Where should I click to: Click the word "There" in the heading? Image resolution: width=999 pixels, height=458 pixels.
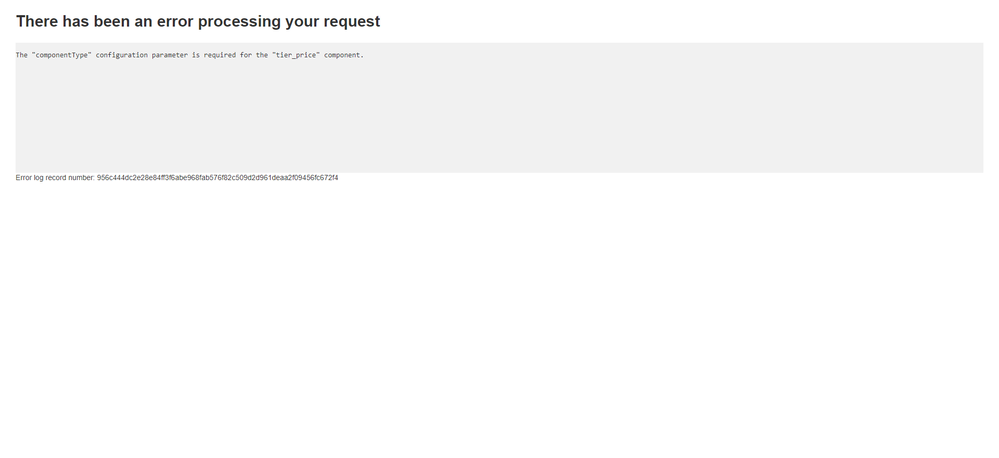[37, 22]
